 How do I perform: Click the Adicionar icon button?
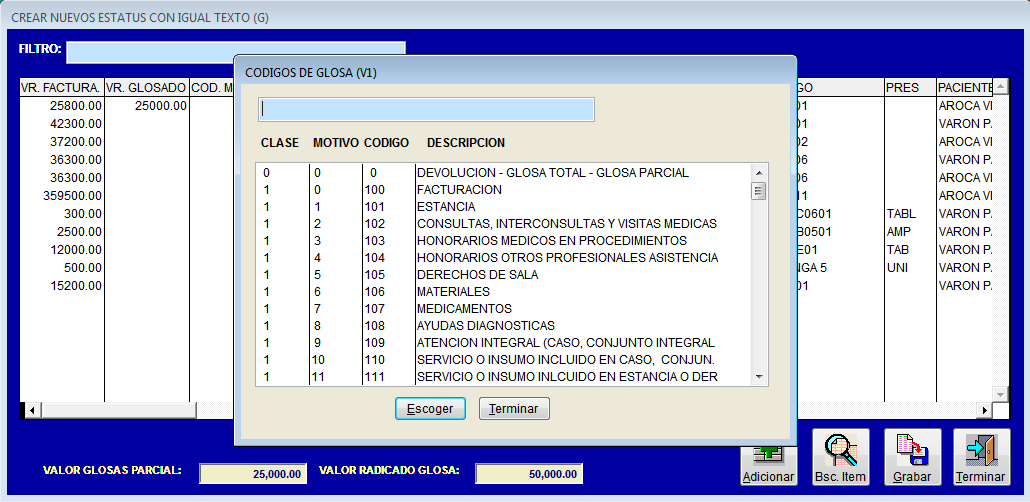769,466
